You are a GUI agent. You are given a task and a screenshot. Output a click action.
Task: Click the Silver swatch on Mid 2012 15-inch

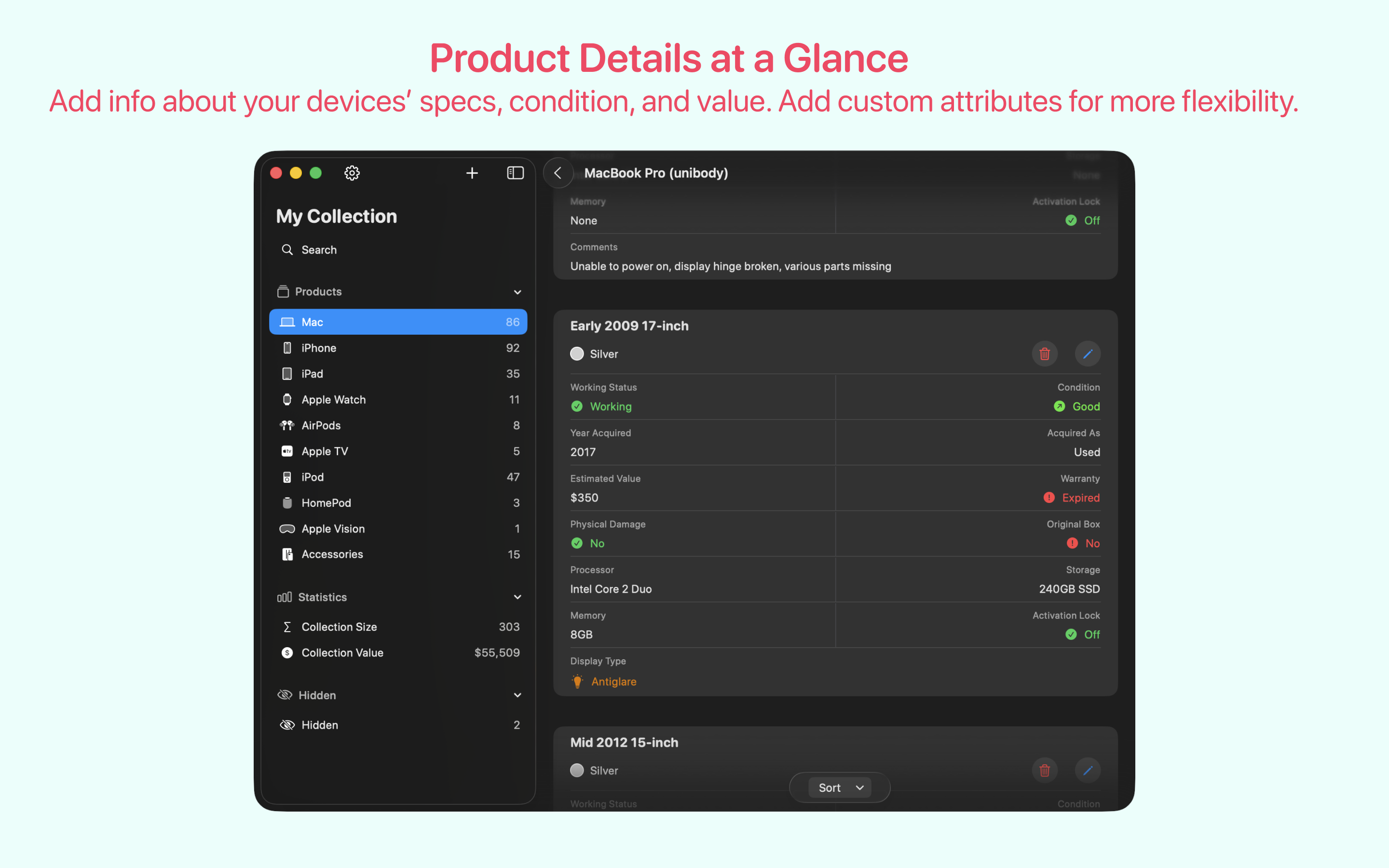[577, 771]
